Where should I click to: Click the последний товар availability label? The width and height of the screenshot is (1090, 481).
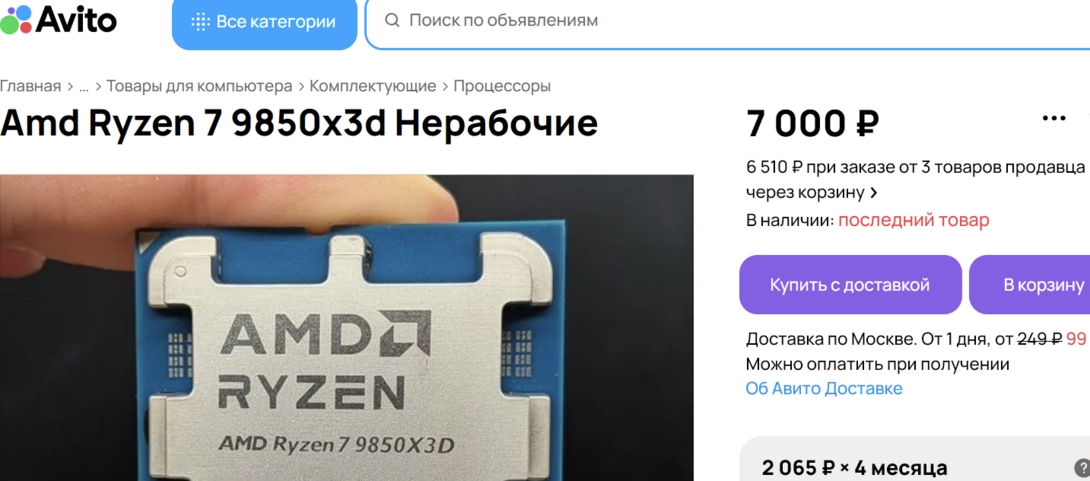tap(913, 220)
